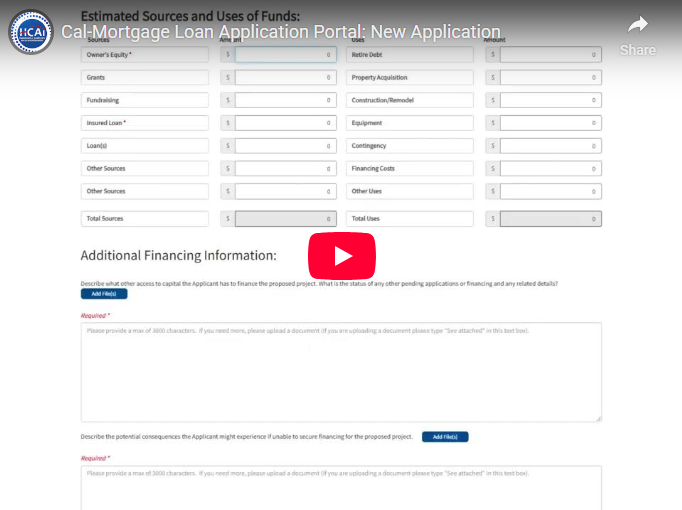Click the Share arrow icon
The height and width of the screenshot is (510, 682).
tap(638, 25)
